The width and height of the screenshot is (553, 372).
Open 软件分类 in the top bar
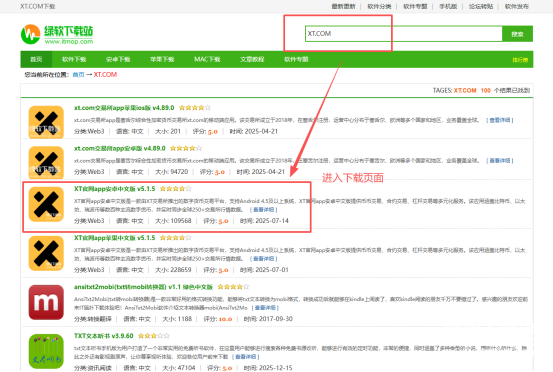click(379, 6)
